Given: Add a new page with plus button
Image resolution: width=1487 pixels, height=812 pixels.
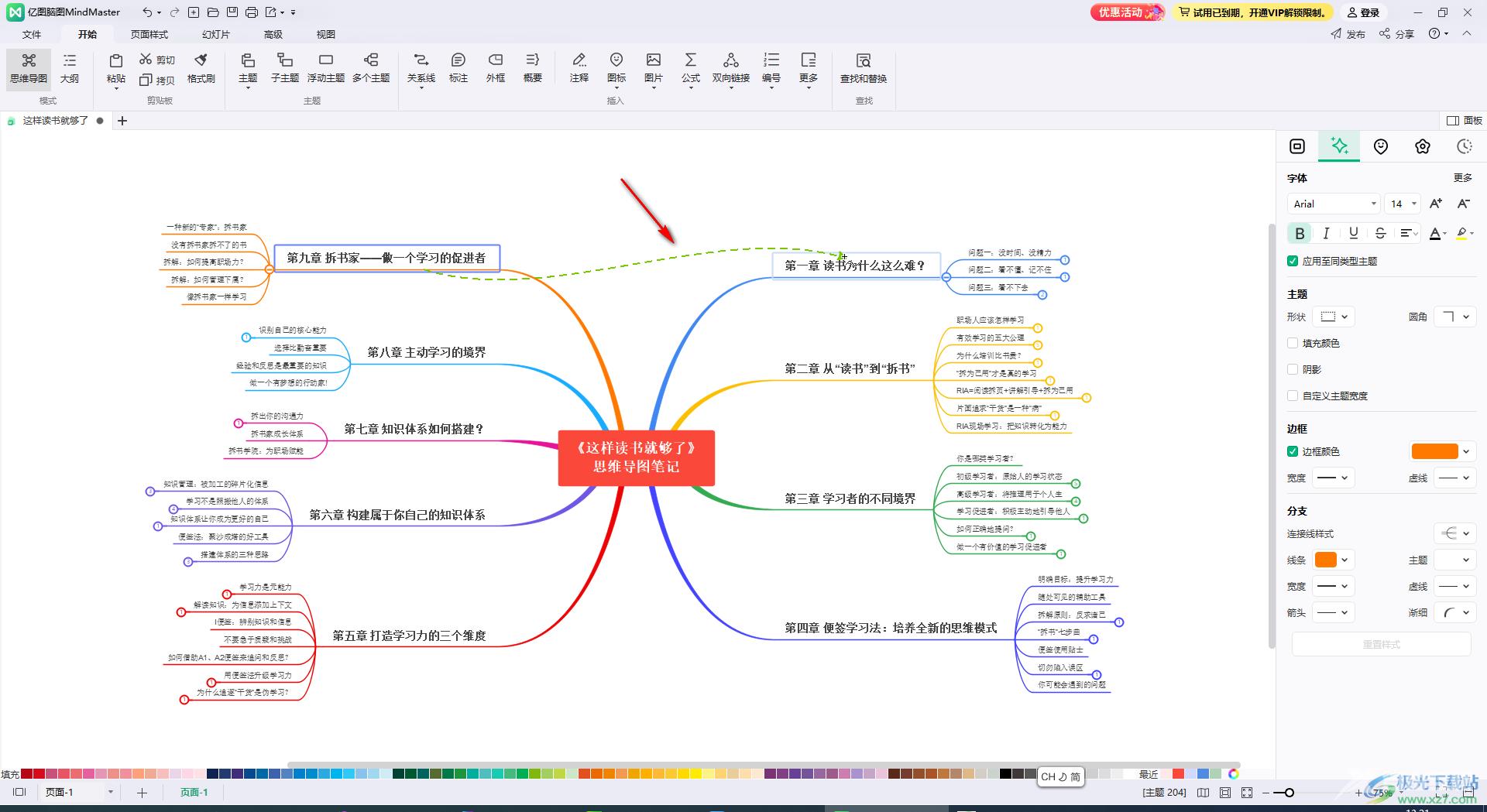Looking at the screenshot, I should pyautogui.click(x=142, y=792).
